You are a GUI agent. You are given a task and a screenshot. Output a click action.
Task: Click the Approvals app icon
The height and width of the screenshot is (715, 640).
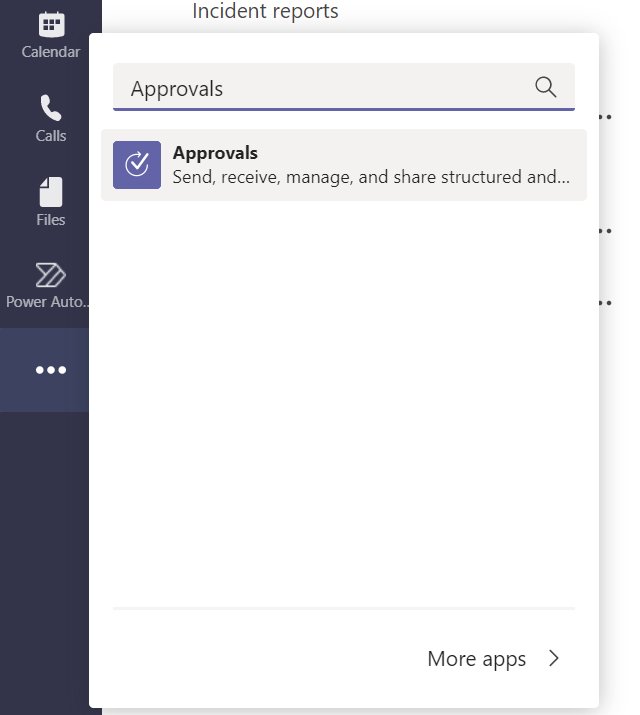point(137,165)
